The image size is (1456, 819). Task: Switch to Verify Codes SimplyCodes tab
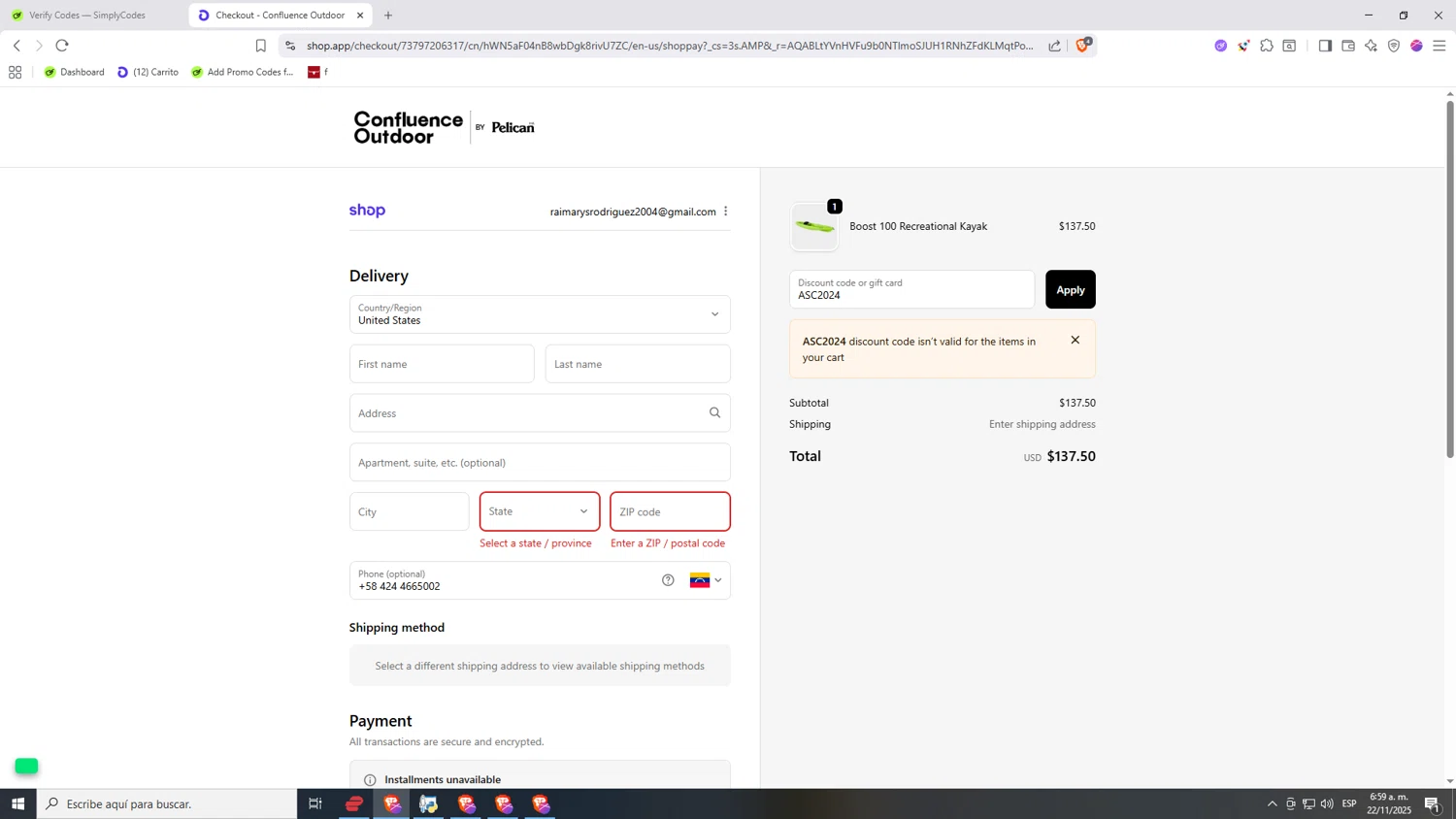[x=87, y=16]
